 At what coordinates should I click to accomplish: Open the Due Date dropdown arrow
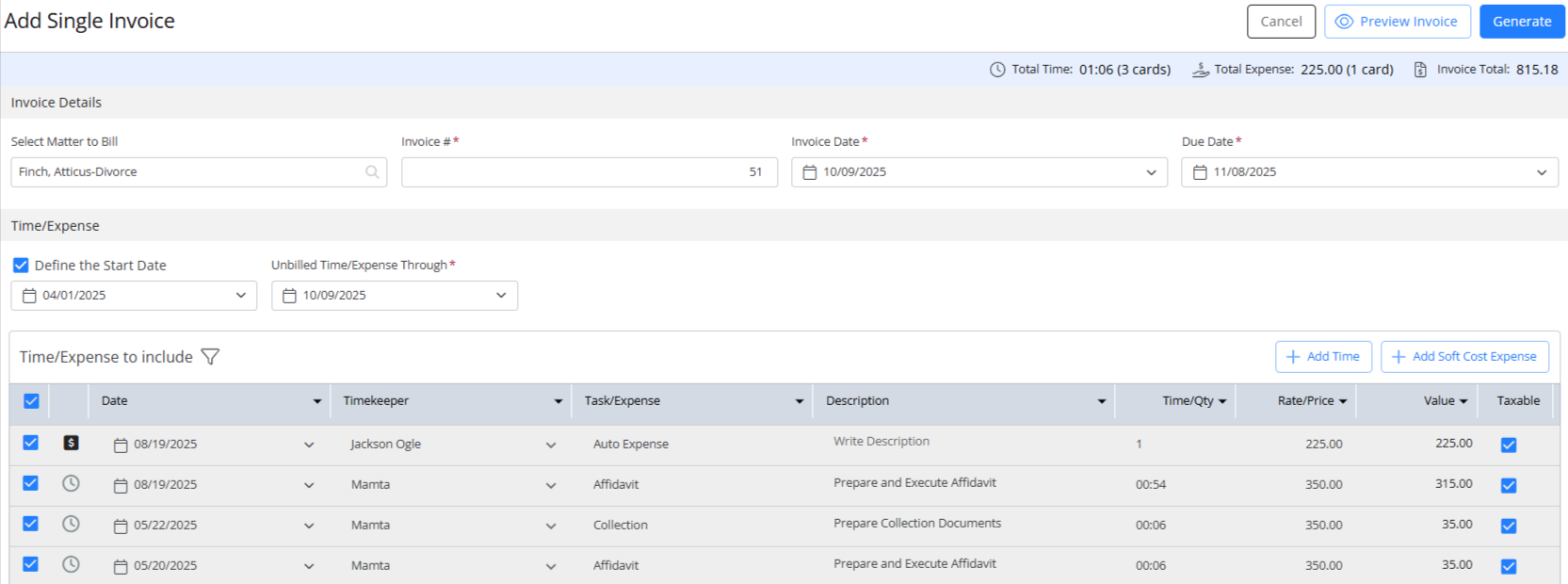coord(1541,172)
